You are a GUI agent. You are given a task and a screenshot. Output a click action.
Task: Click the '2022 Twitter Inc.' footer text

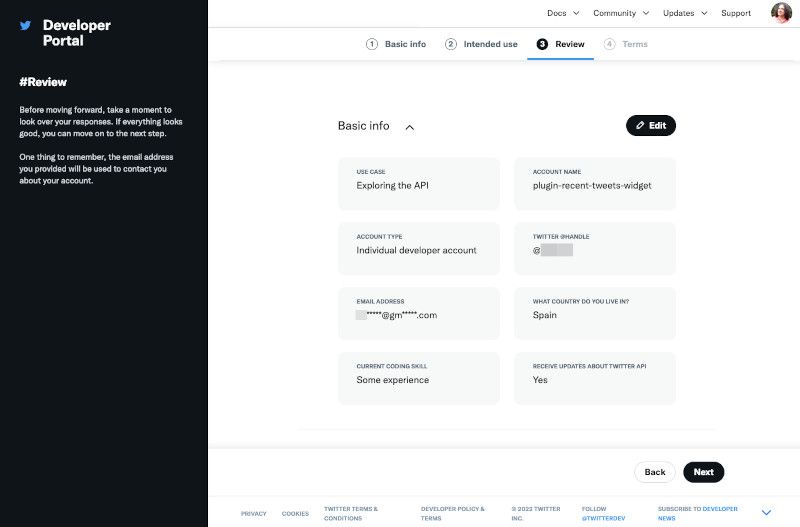(536, 513)
